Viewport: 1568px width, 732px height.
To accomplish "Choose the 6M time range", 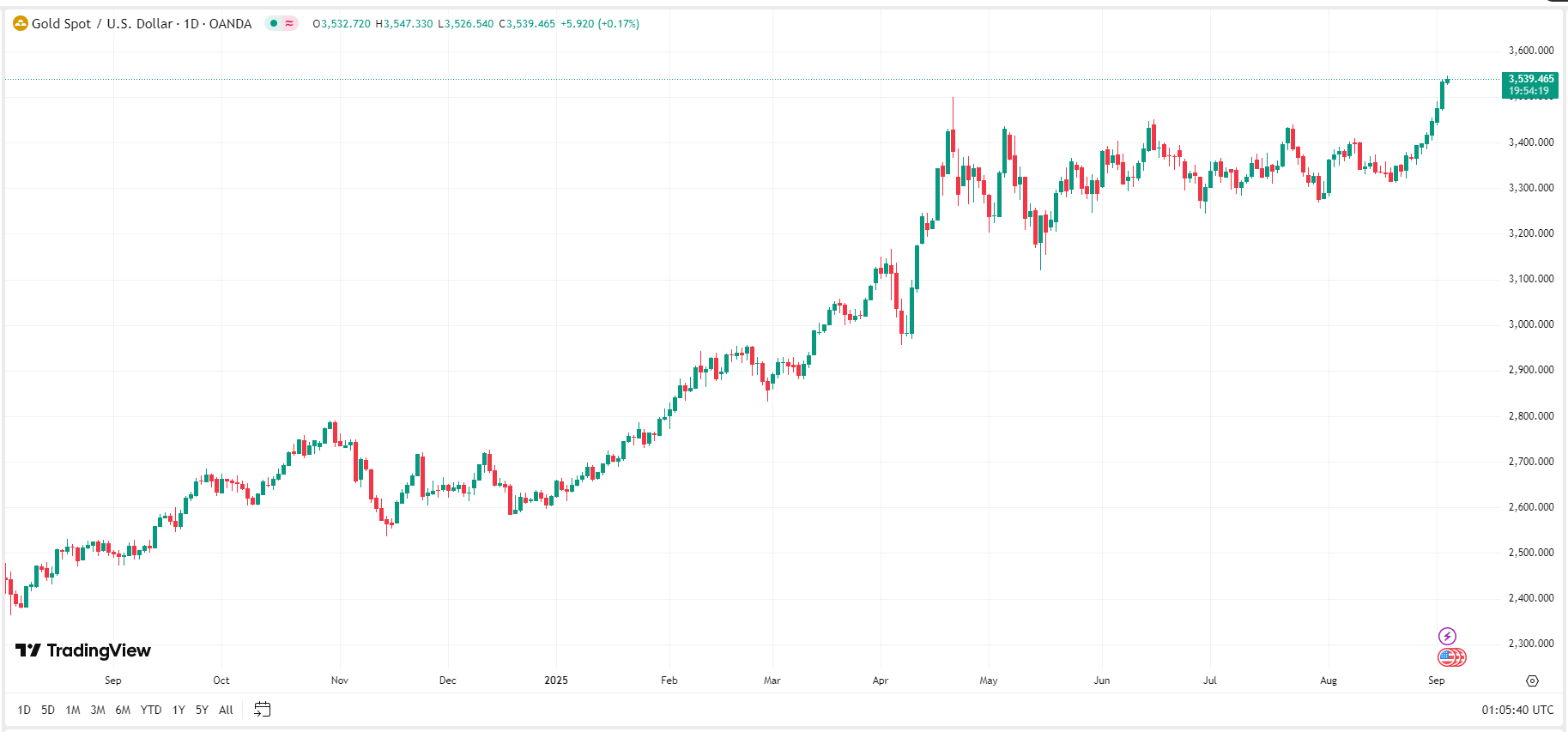I will (x=123, y=710).
